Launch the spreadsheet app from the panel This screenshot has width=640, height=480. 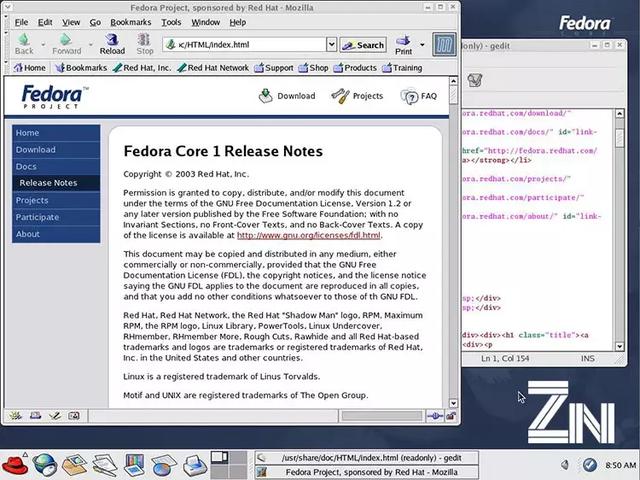[163, 464]
